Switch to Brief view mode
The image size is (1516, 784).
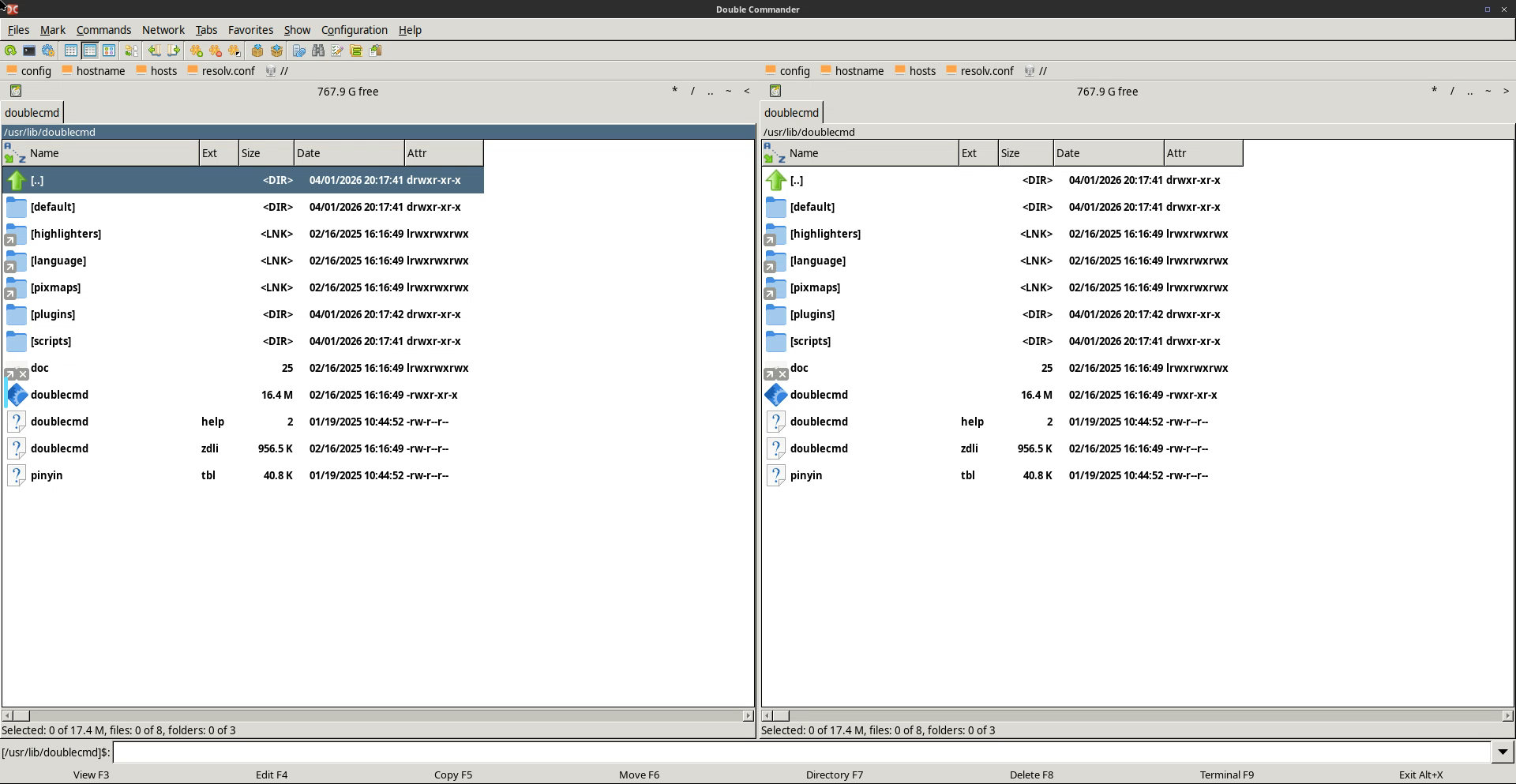point(71,51)
